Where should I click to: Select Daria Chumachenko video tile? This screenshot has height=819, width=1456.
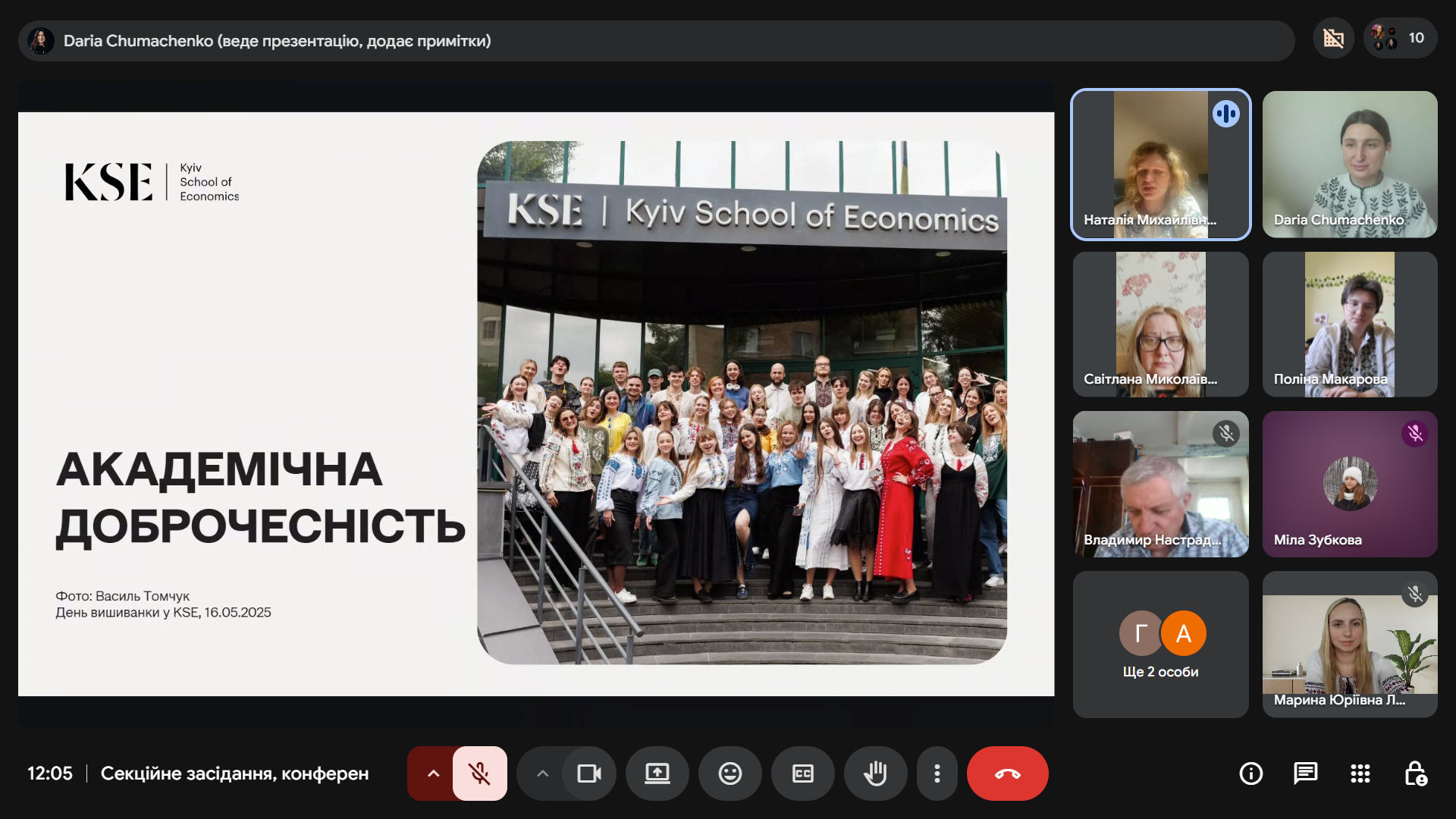coord(1350,165)
